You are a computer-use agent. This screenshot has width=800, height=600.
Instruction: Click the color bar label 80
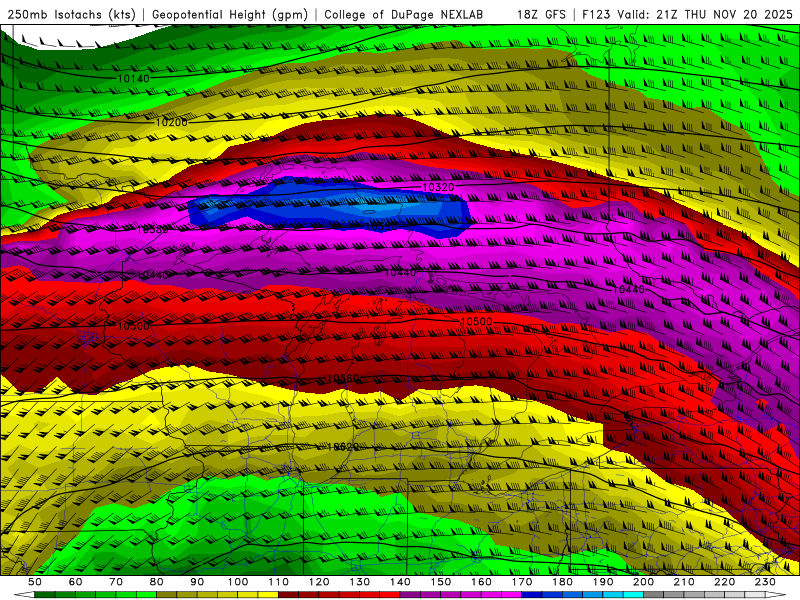tap(157, 582)
